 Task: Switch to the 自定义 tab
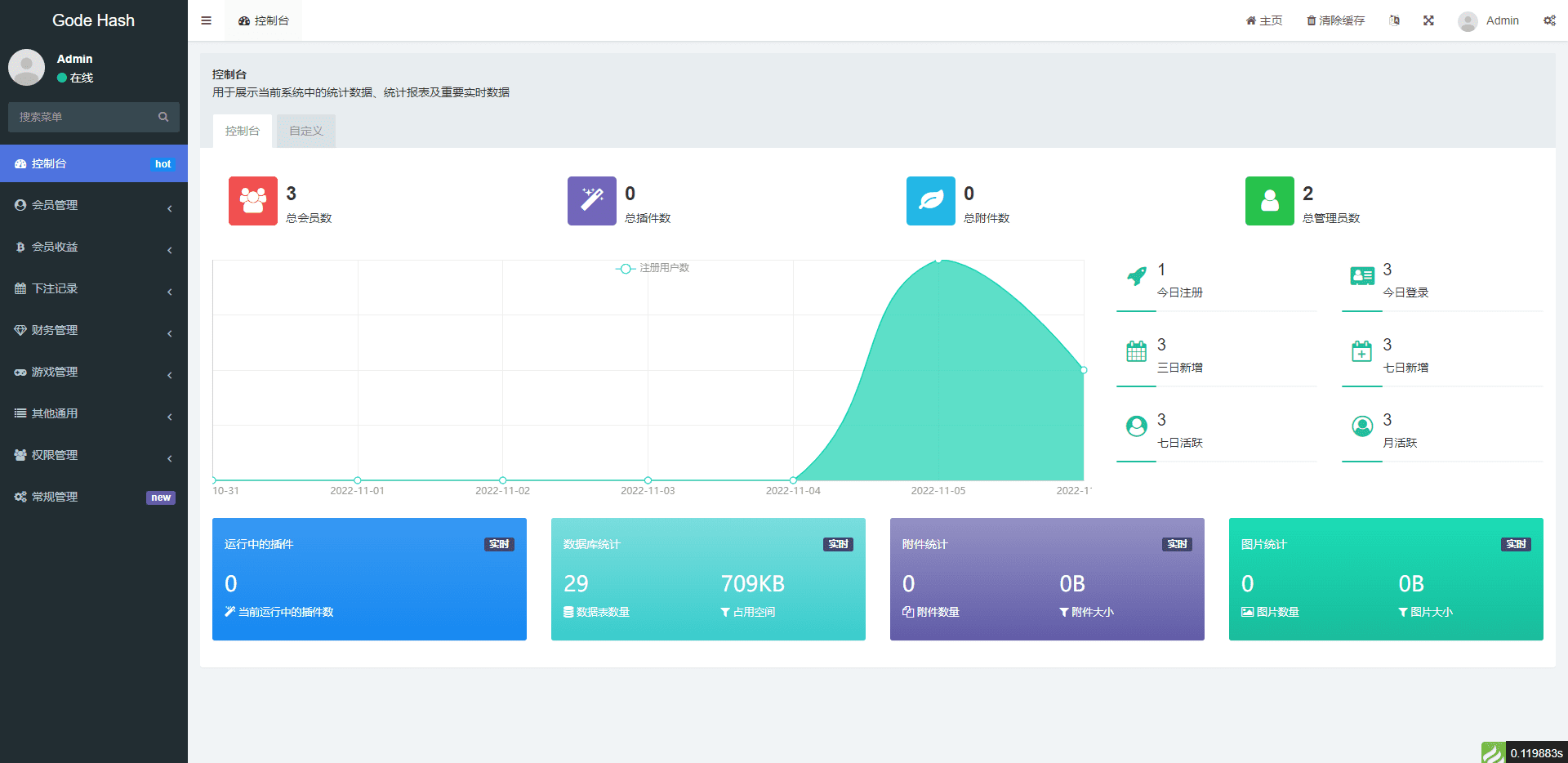(305, 131)
